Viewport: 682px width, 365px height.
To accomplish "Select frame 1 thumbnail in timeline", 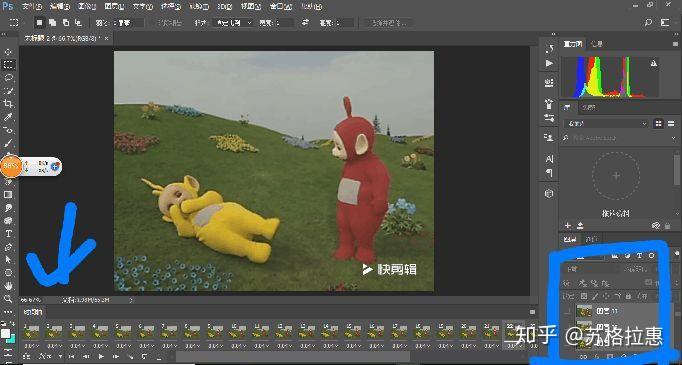I will (31, 332).
